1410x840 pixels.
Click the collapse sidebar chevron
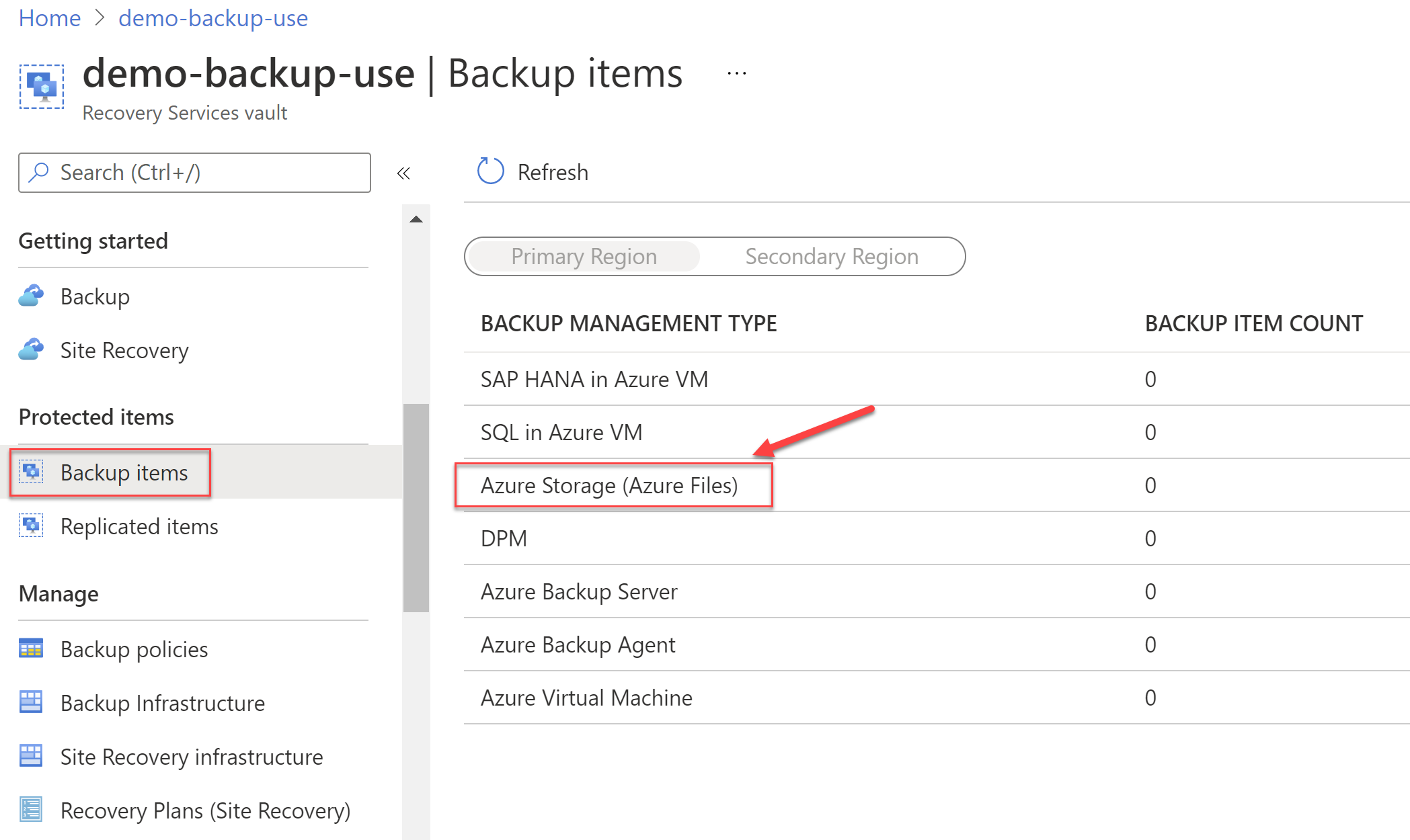tap(404, 172)
